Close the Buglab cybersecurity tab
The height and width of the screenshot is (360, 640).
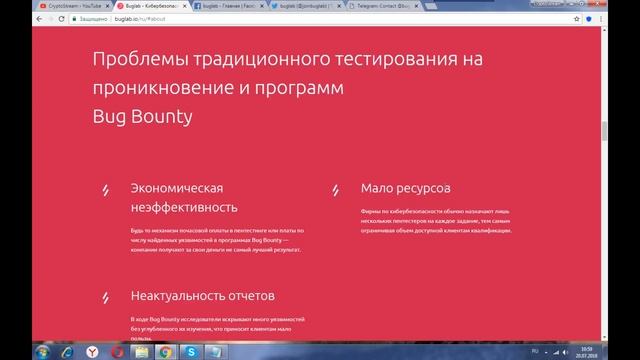click(x=184, y=6)
